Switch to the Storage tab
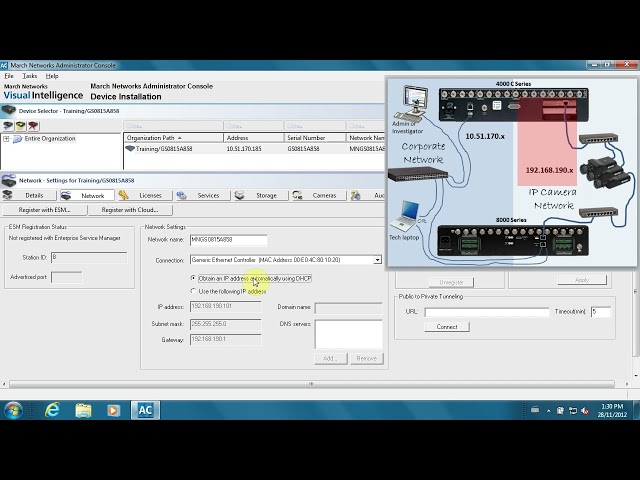 (261, 196)
